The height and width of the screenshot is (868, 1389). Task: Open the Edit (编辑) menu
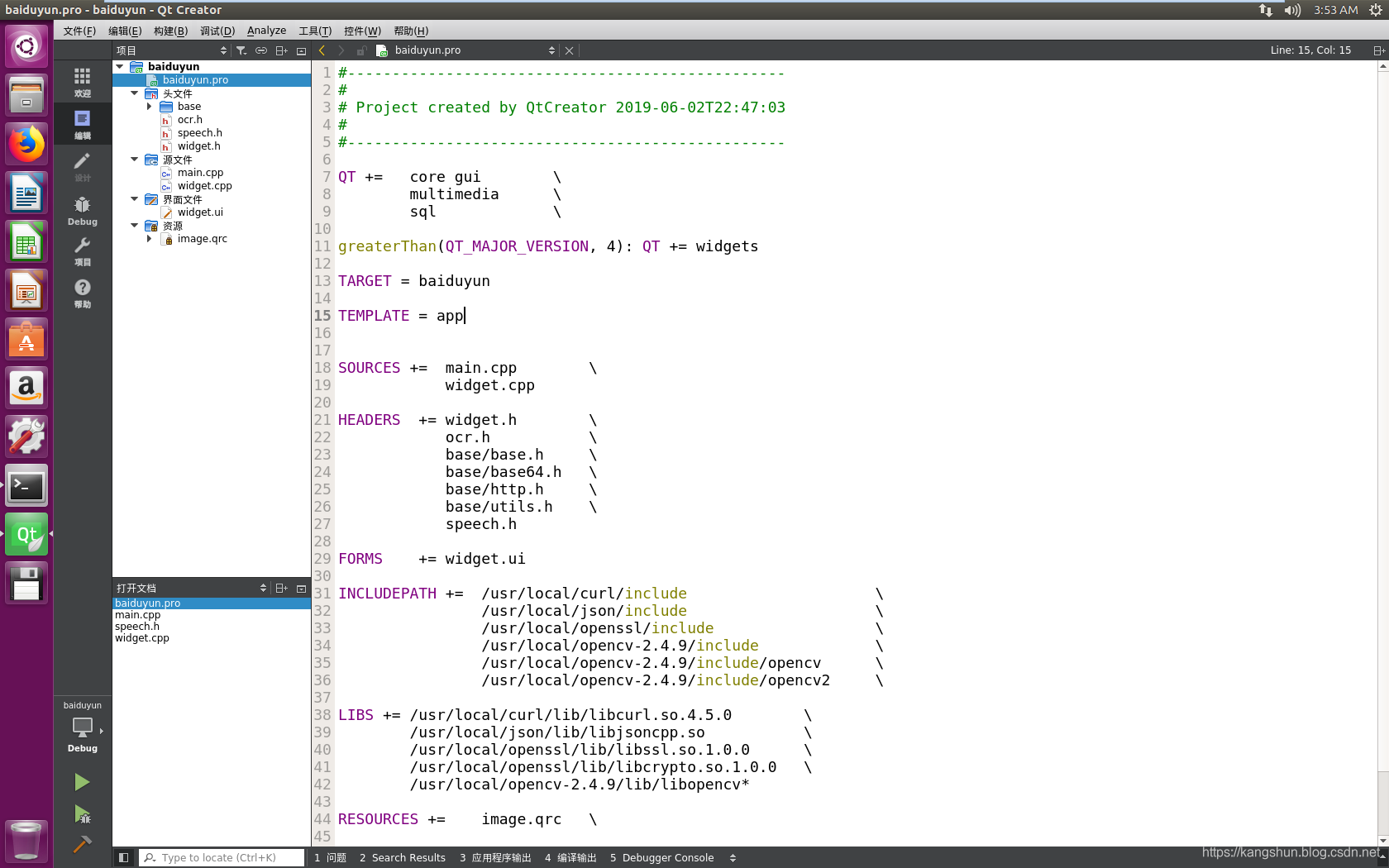click(125, 31)
